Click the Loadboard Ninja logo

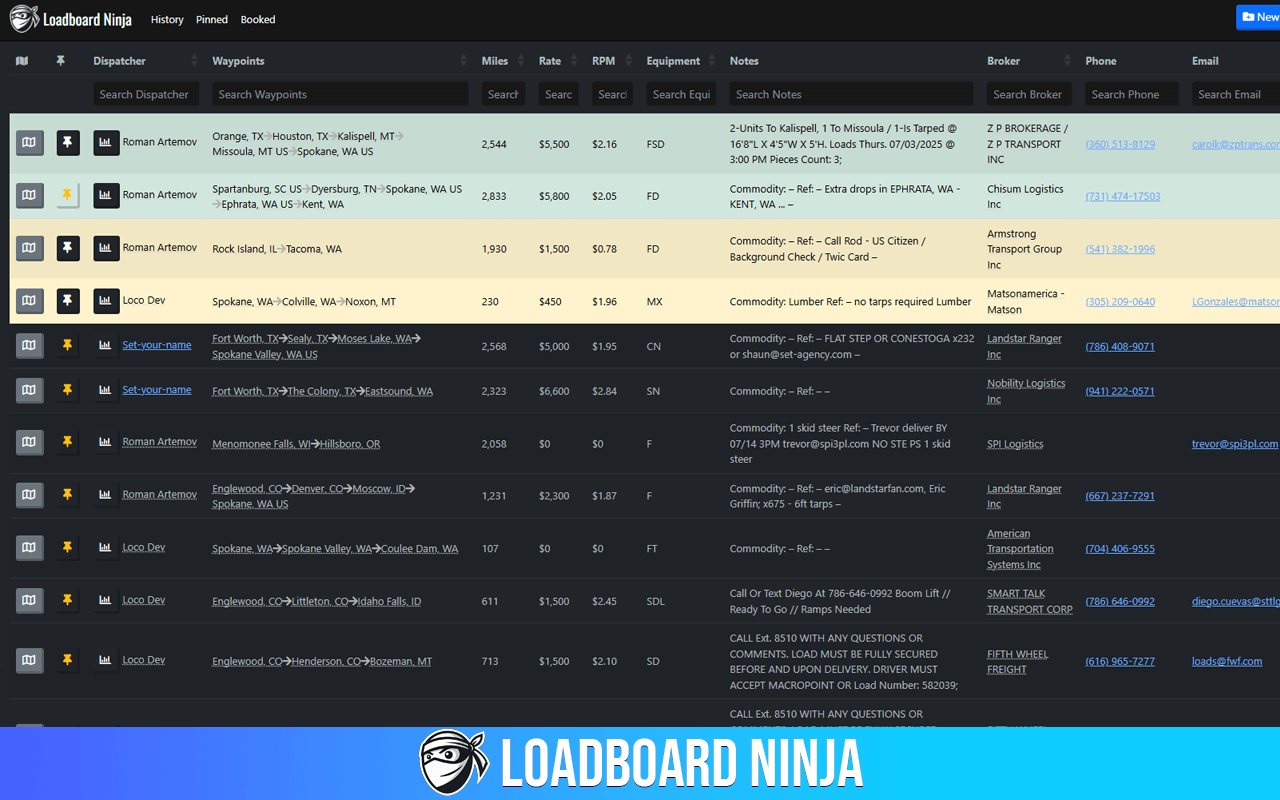71,19
